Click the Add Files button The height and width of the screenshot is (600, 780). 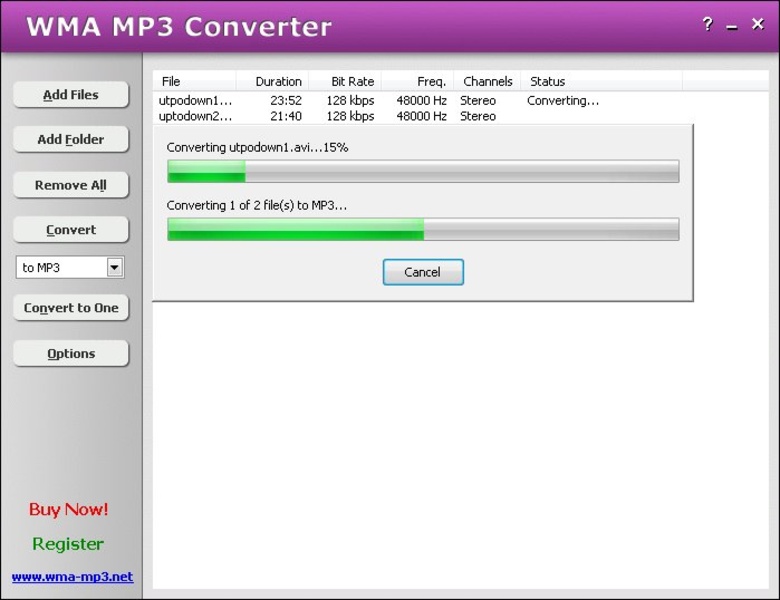(71, 95)
